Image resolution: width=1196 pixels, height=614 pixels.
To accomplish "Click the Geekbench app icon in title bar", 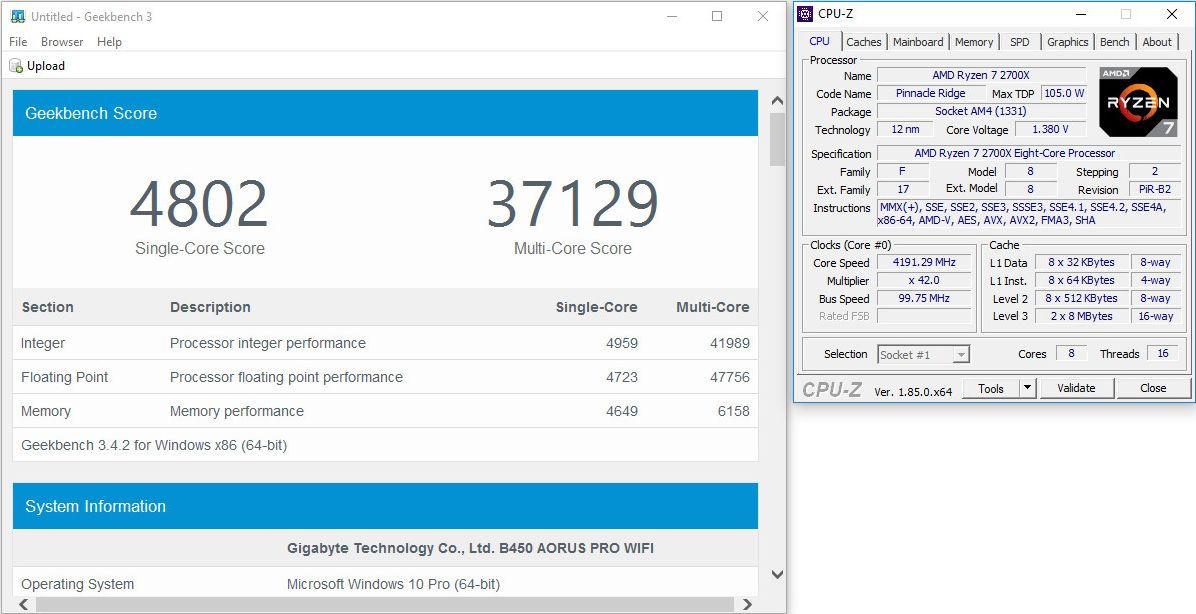I will coord(16,17).
